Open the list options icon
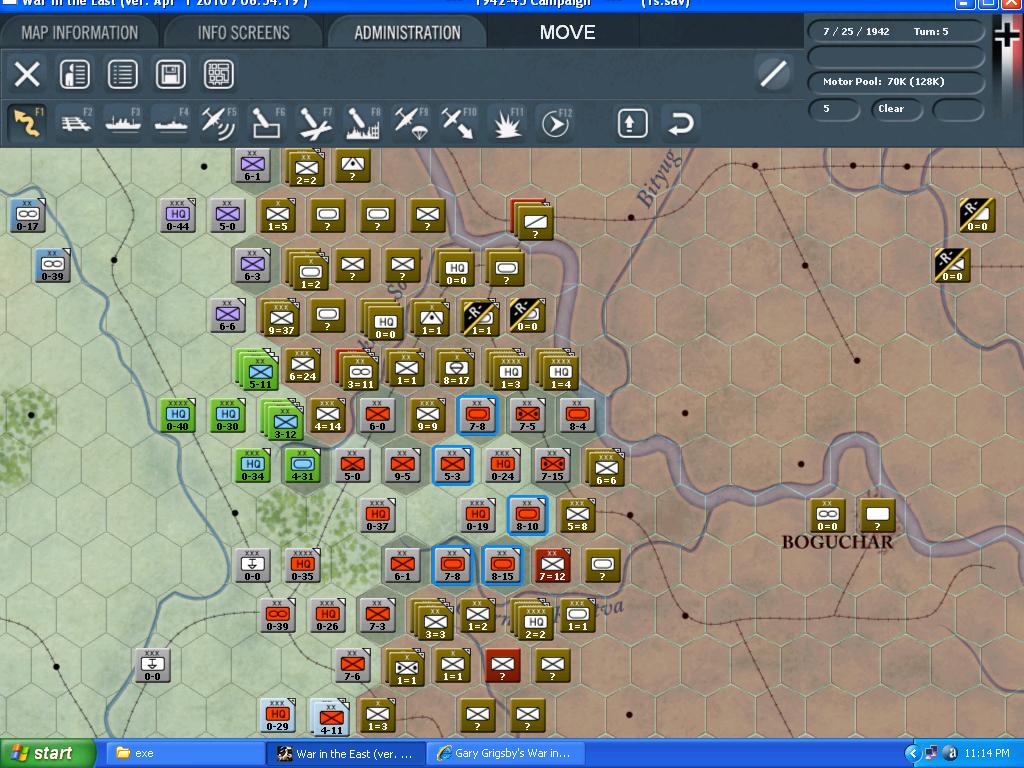Viewport: 1024px width, 768px height. (x=123, y=74)
